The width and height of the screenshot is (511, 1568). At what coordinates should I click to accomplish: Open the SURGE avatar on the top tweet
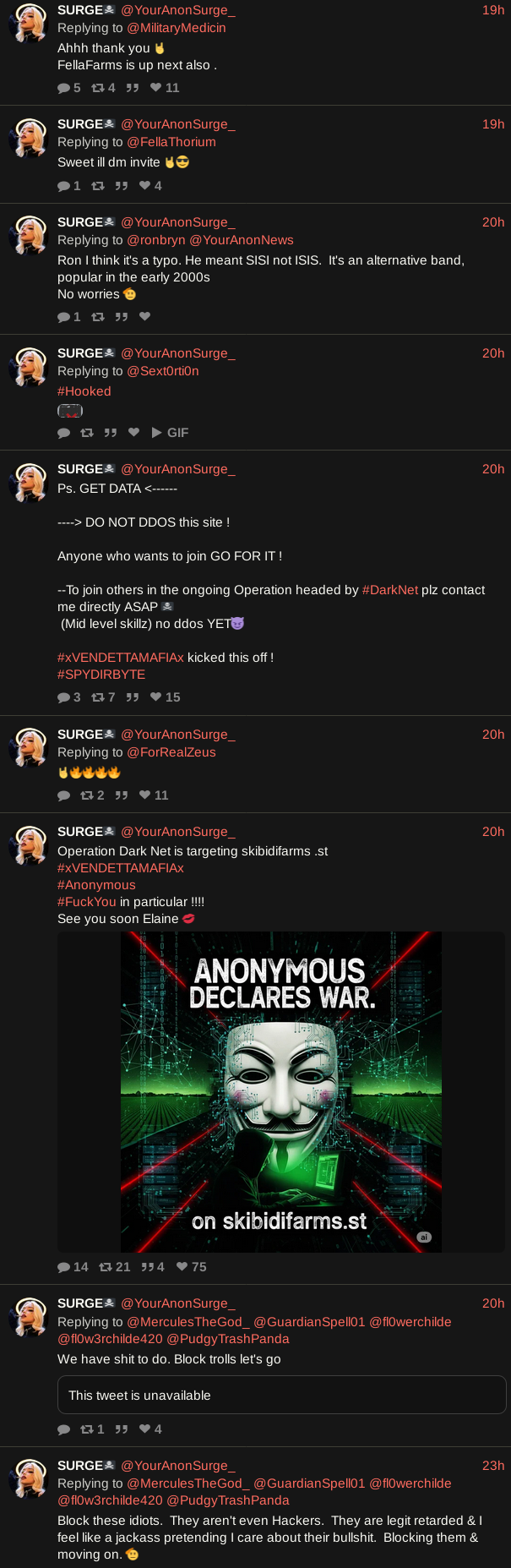pos(29,23)
